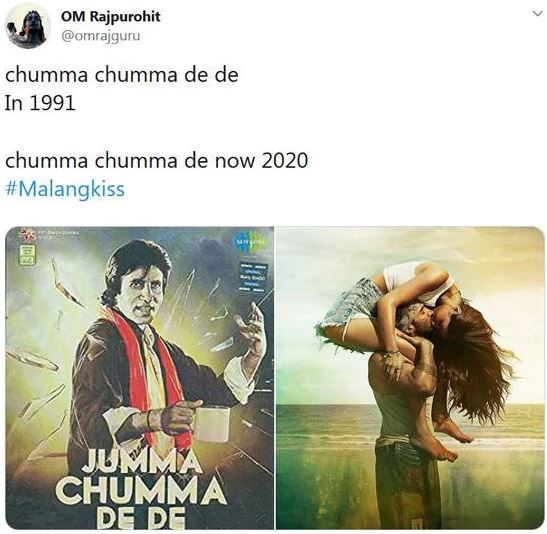
Task: Select the "In 1991" tweet line
Action: 40,103
